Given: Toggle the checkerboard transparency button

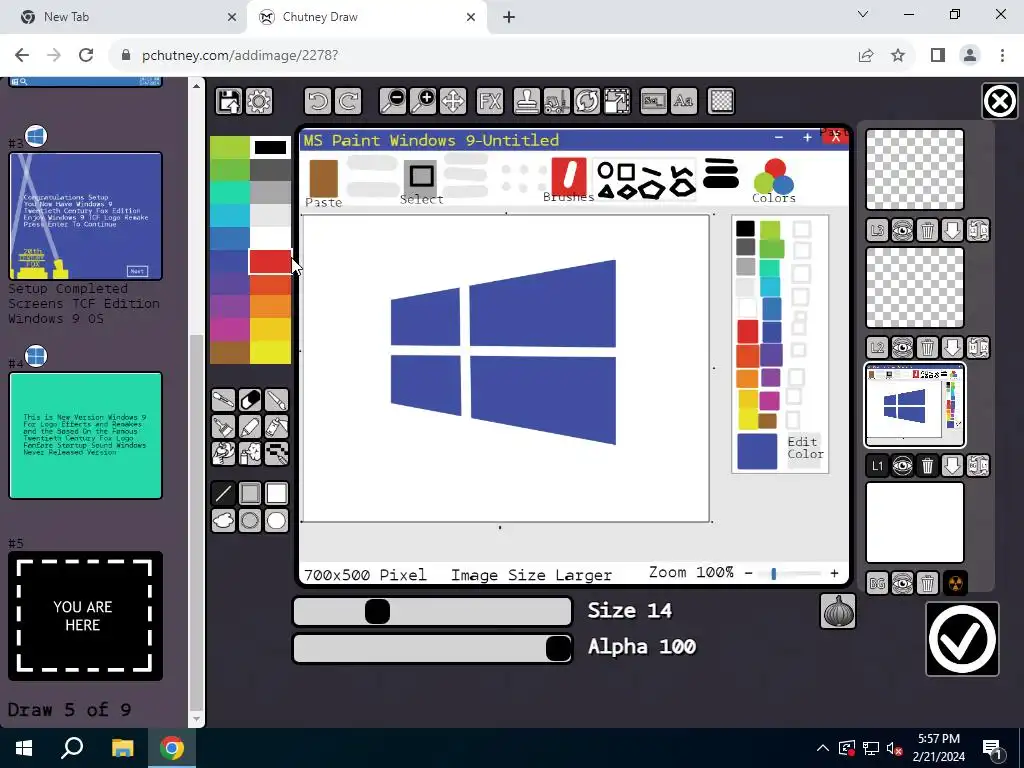Looking at the screenshot, I should pos(721,101).
